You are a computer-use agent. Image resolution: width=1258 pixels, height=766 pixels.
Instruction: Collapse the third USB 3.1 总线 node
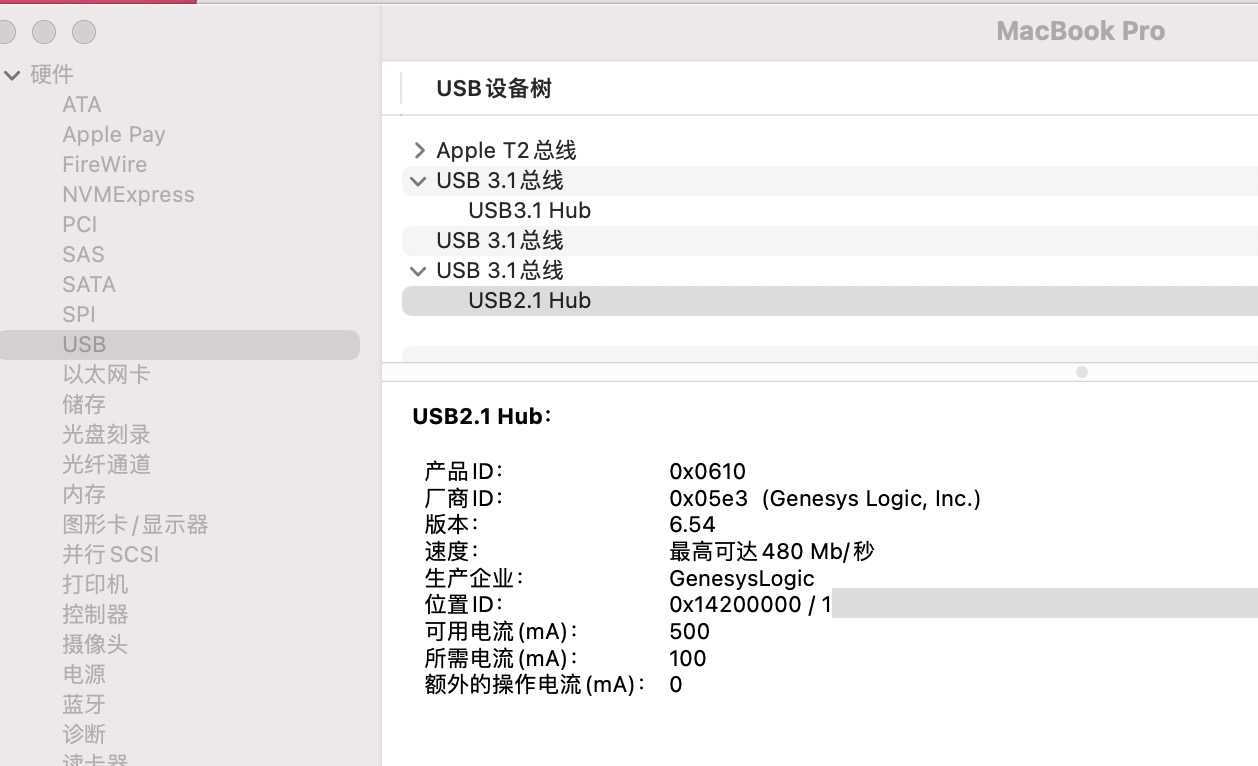(418, 271)
